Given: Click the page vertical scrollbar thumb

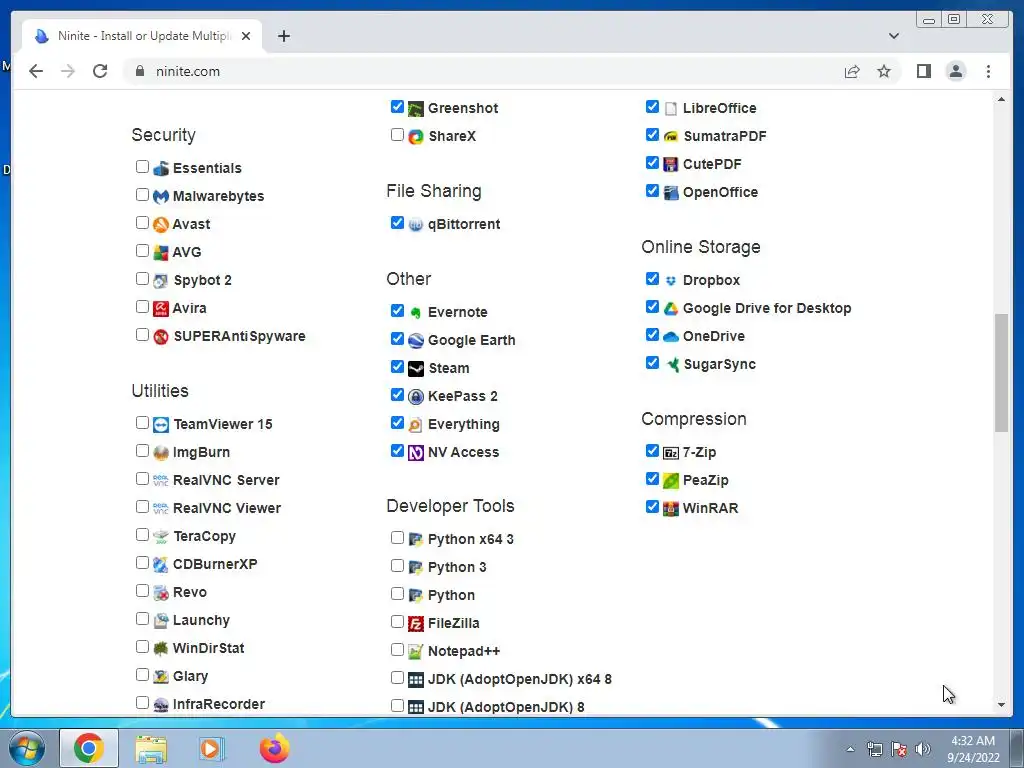Looking at the screenshot, I should tap(1001, 373).
